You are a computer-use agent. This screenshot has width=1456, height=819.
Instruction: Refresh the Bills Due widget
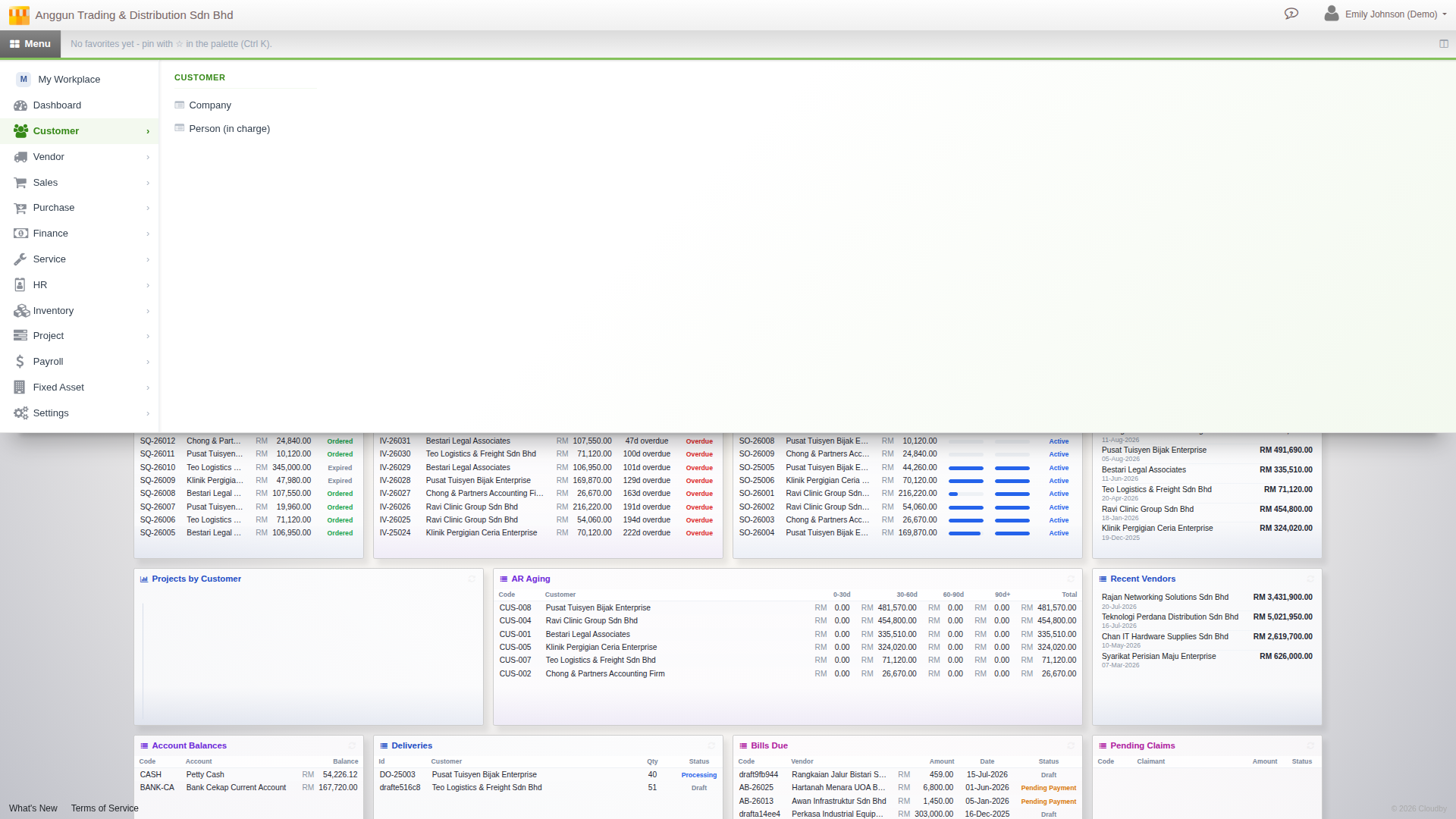point(1071,746)
